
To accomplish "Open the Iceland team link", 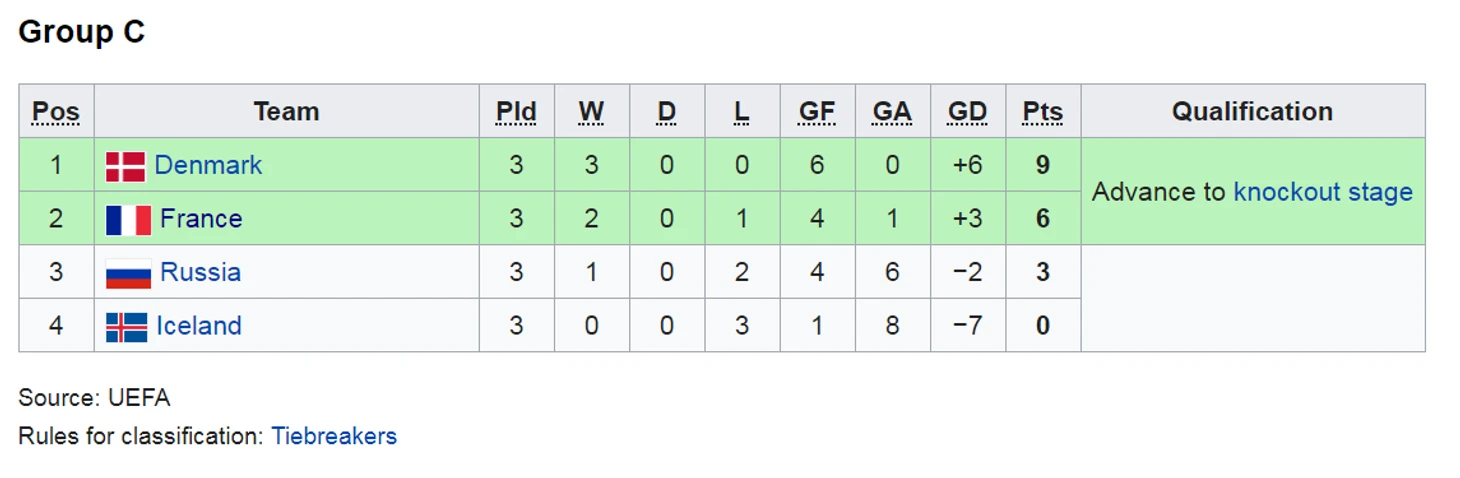I will point(198,326).
